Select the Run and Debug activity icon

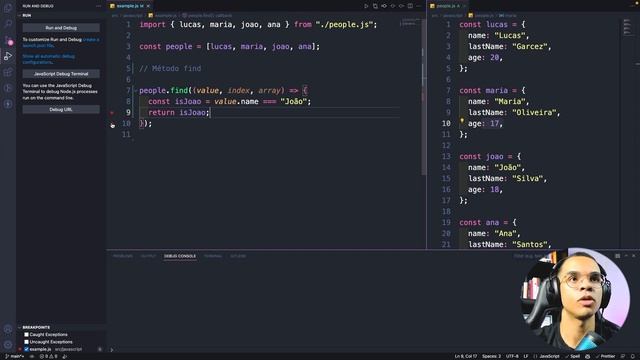click(8, 56)
